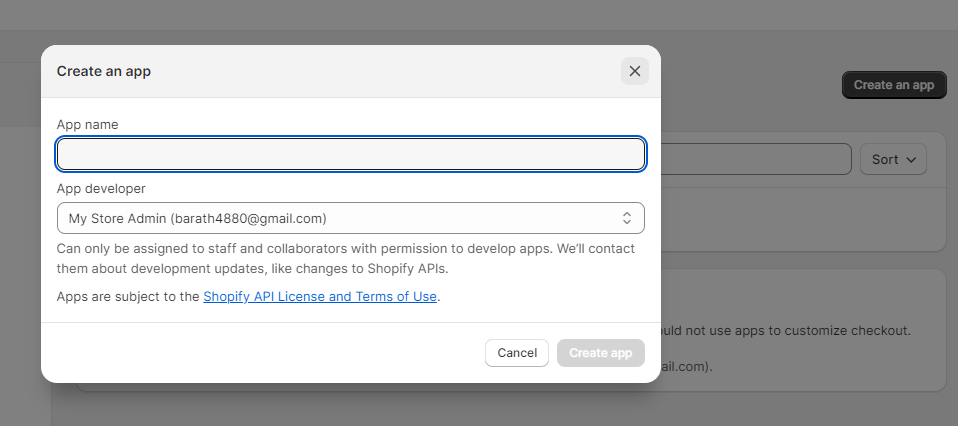This screenshot has width=958, height=426.
Task: Open Shopify API License and Terms of Use link
Action: point(320,297)
